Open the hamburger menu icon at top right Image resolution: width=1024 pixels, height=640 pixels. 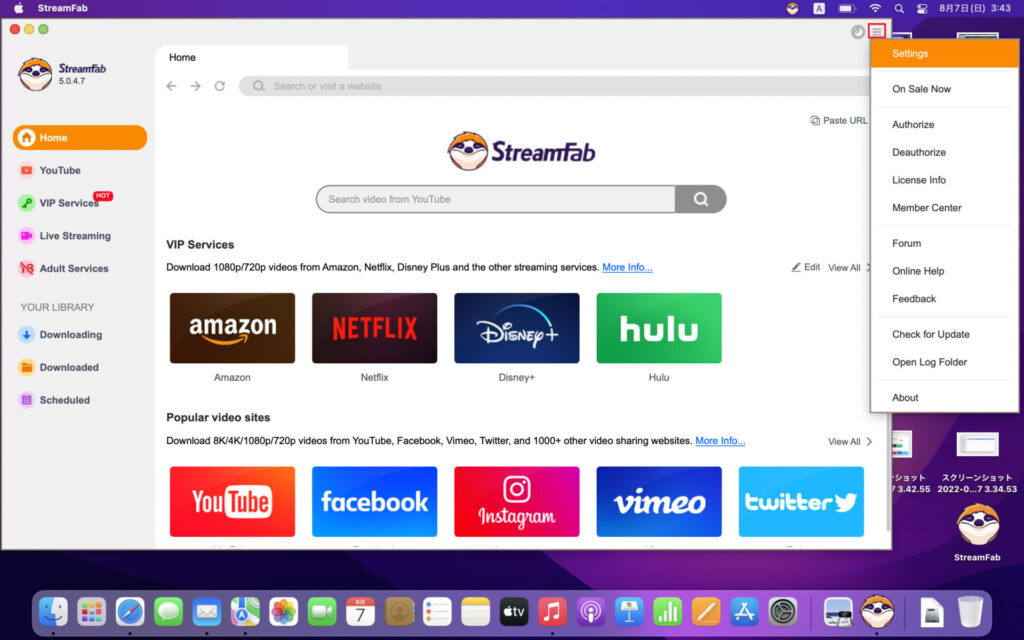click(877, 31)
